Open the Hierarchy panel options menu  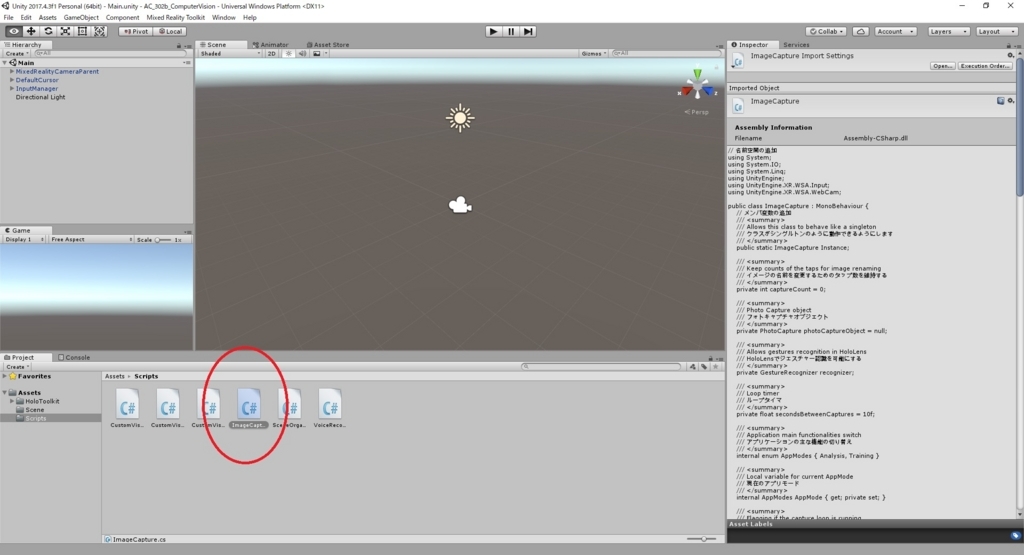tap(187, 46)
